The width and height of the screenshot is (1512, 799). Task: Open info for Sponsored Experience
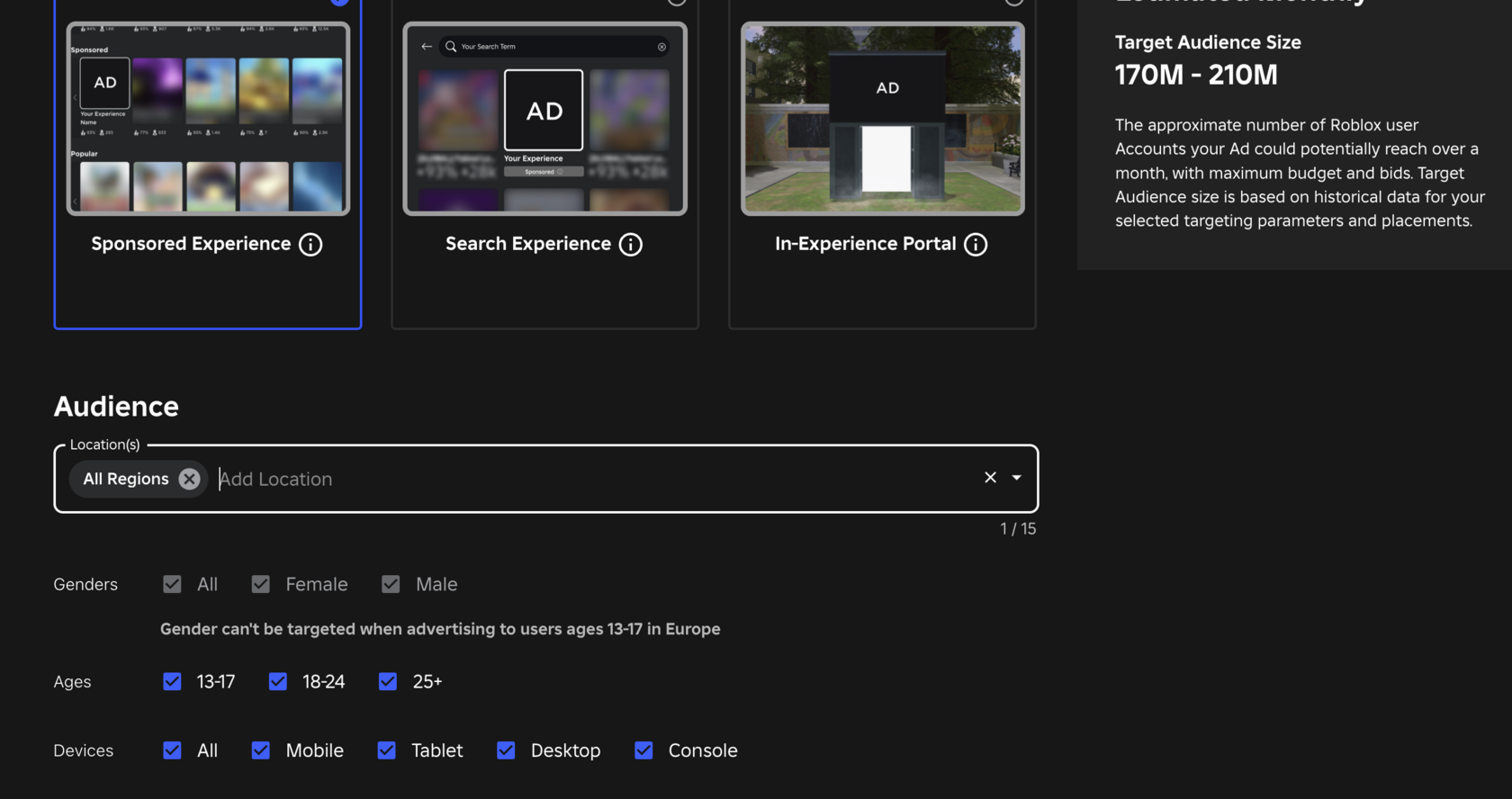tap(310, 245)
